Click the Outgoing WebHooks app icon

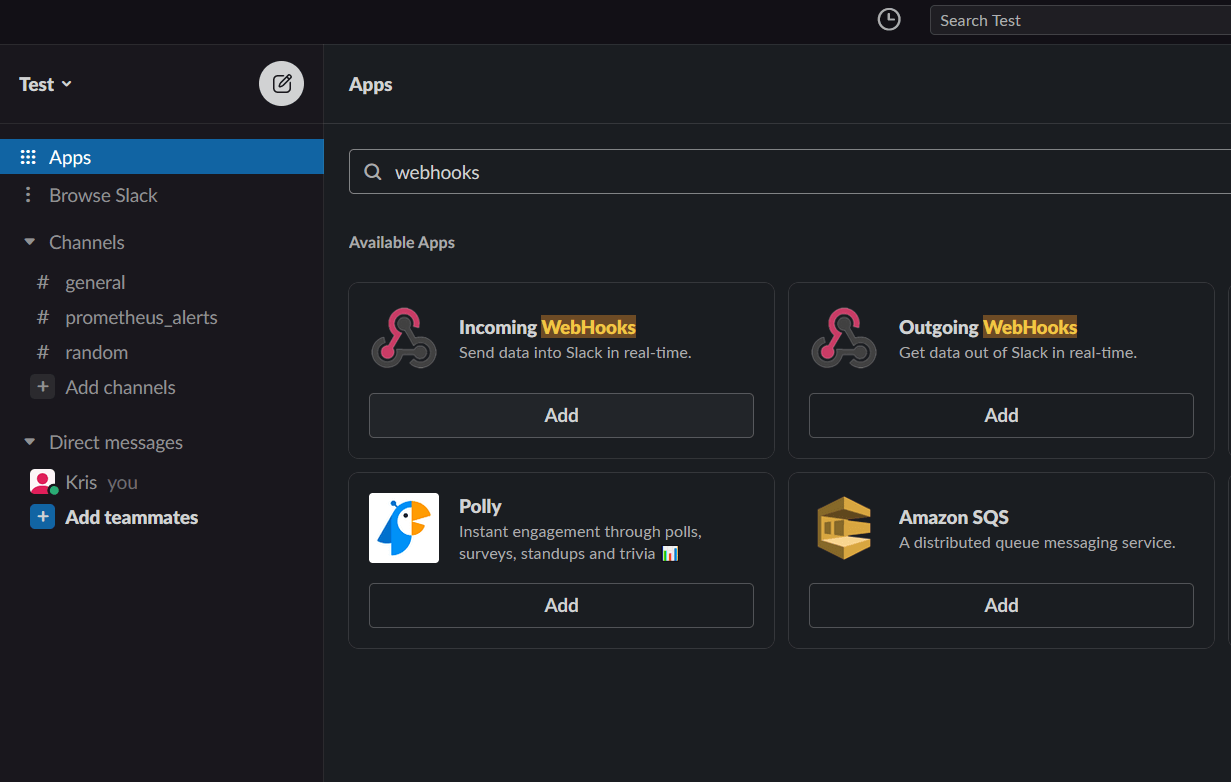(x=844, y=339)
